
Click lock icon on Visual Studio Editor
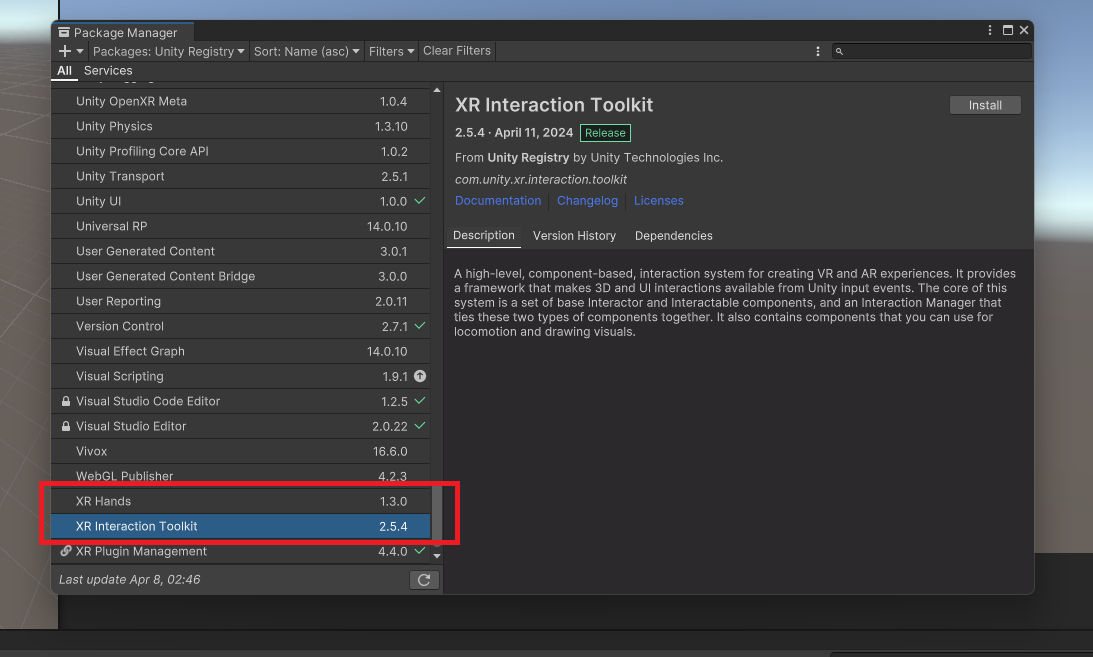click(x=66, y=426)
